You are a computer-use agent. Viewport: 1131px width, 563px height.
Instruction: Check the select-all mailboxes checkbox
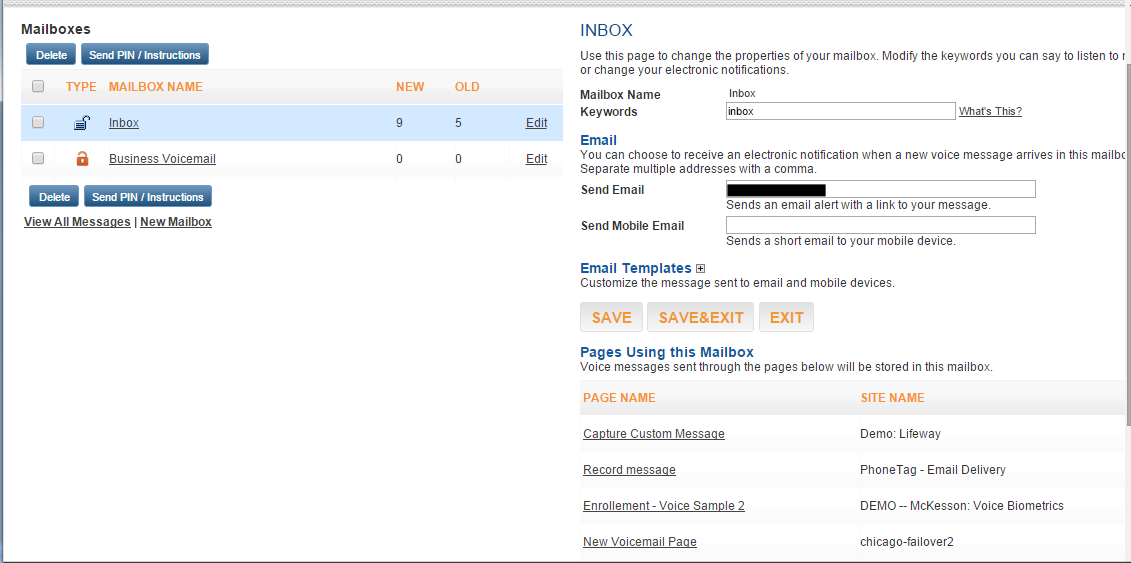pos(38,87)
